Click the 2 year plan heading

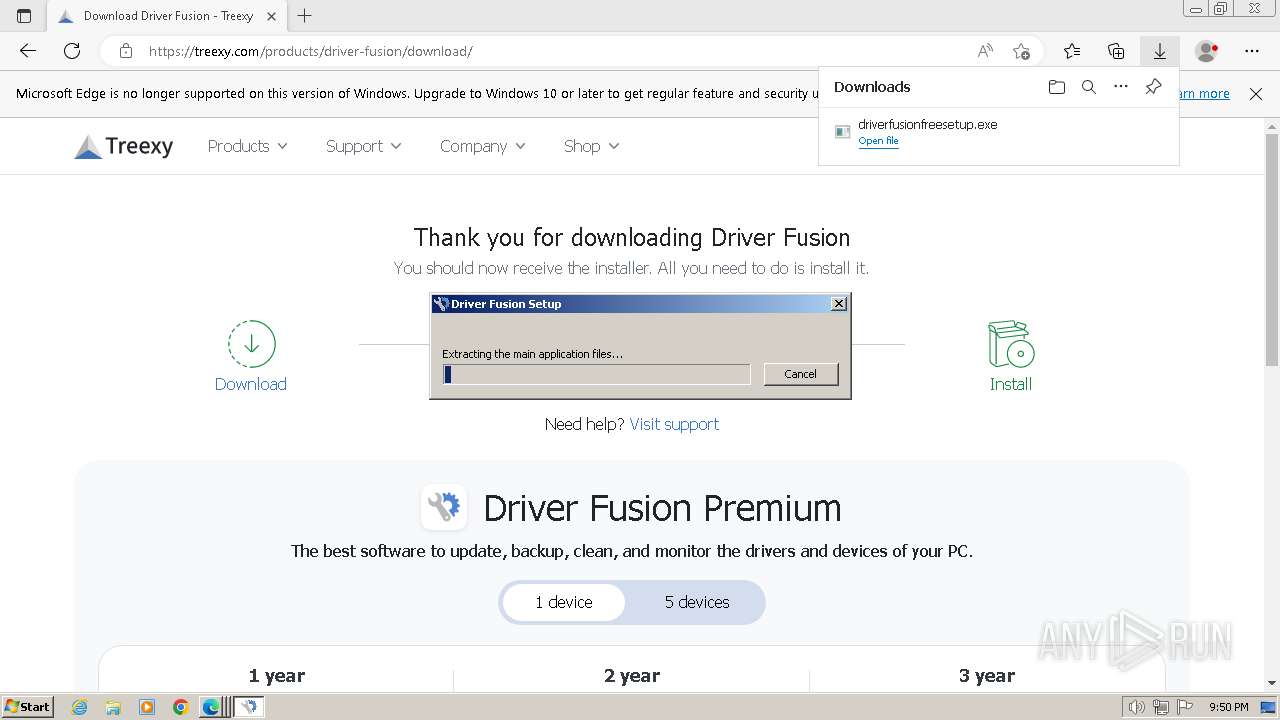pyautogui.click(x=632, y=676)
